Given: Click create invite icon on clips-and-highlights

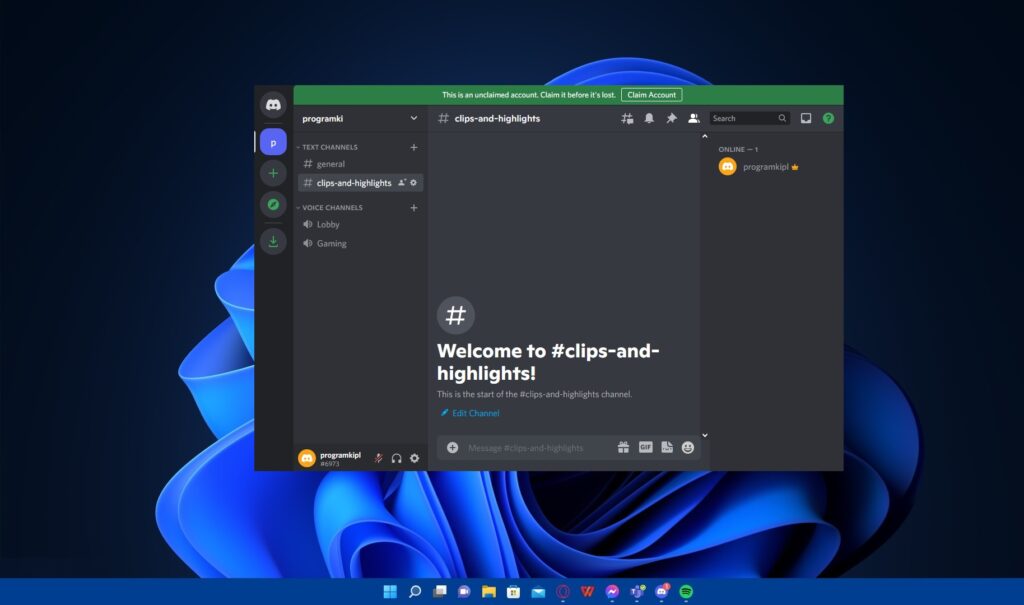Looking at the screenshot, I should pyautogui.click(x=402, y=183).
